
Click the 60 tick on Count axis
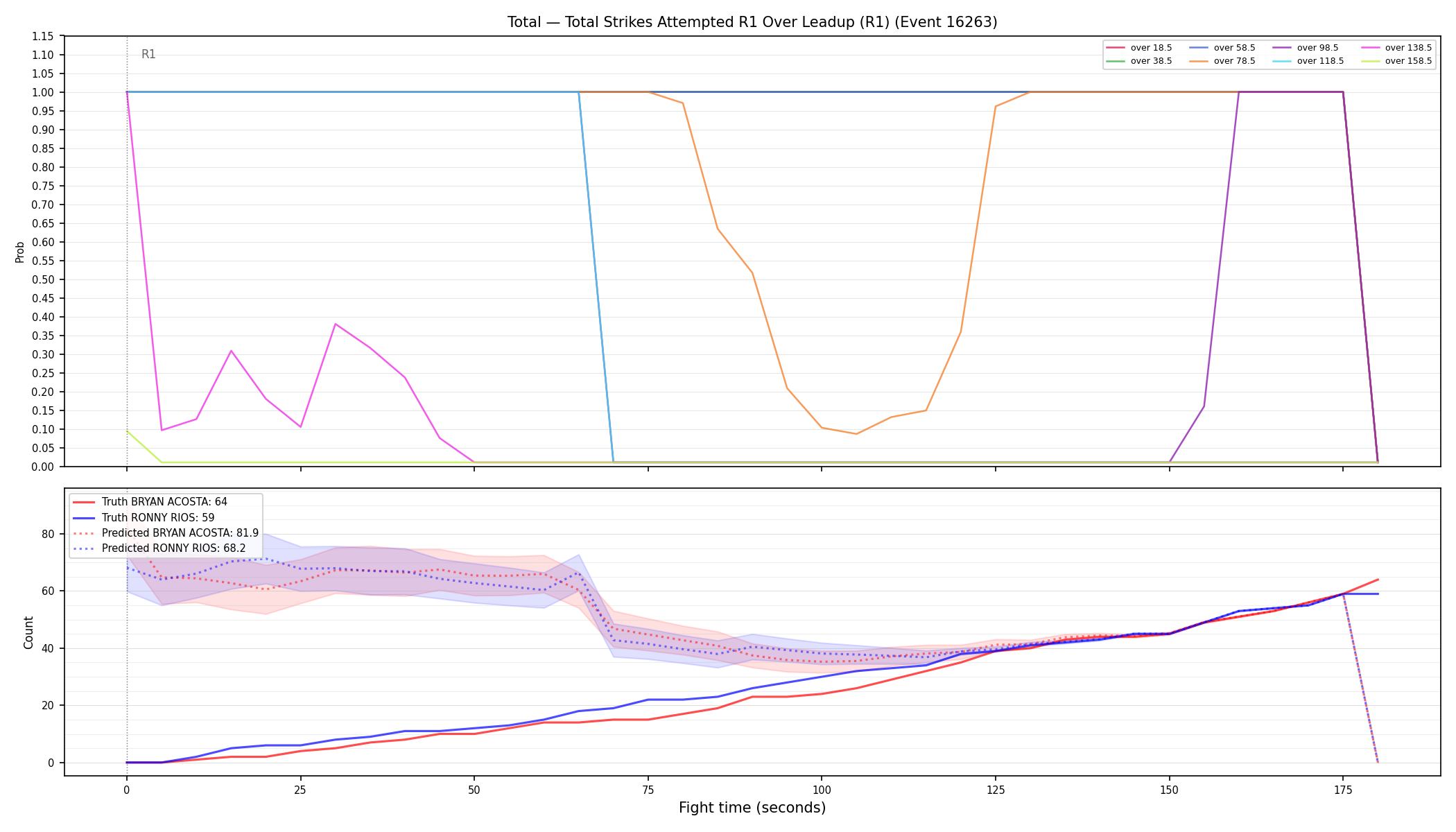[x=48, y=591]
